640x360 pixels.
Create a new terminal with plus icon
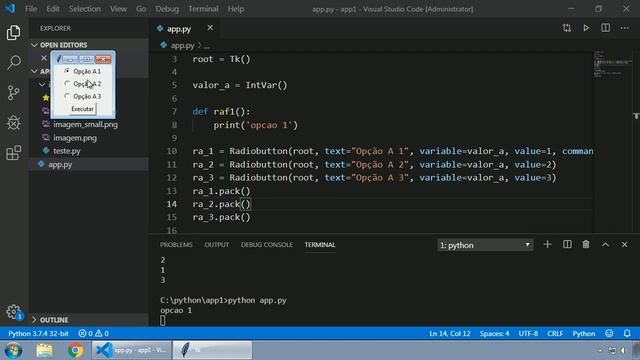[547, 244]
